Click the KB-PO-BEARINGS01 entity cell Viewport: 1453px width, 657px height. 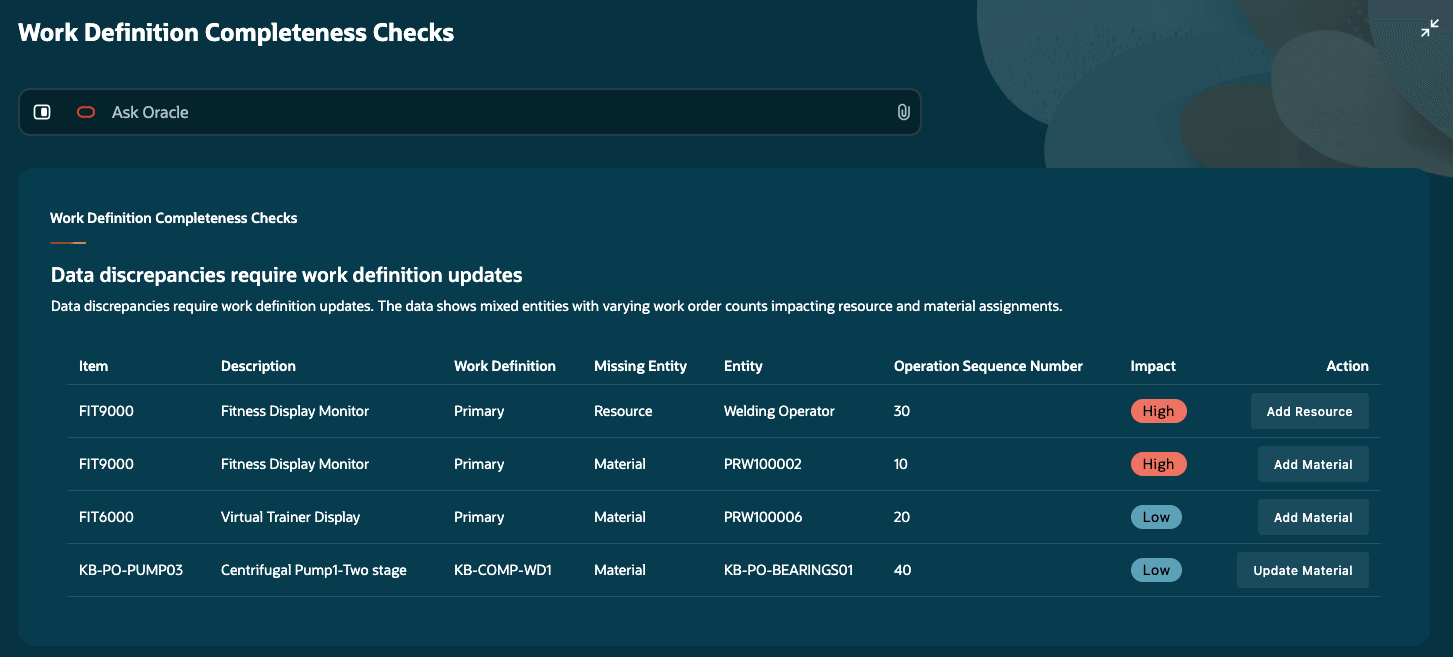(788, 570)
